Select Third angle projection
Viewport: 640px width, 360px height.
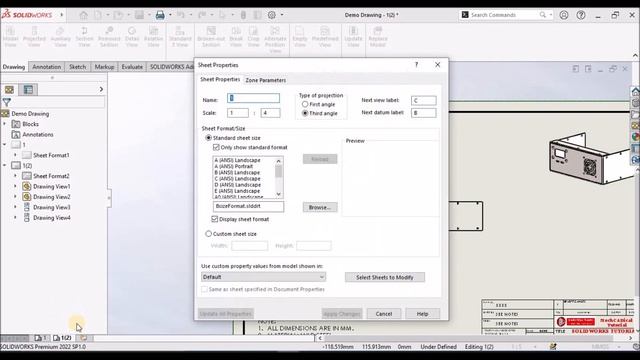(305, 113)
